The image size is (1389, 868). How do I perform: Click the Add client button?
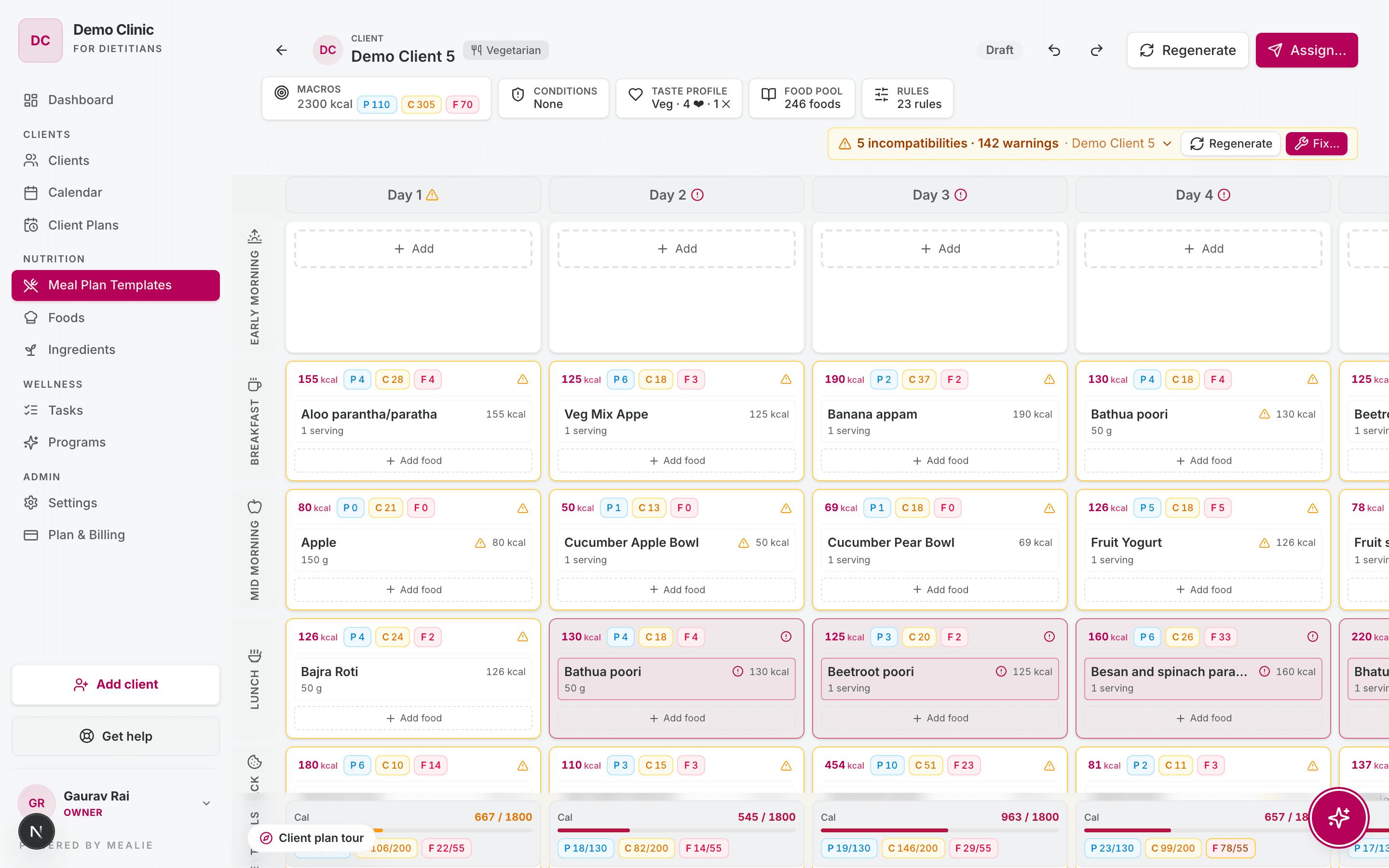tap(115, 684)
